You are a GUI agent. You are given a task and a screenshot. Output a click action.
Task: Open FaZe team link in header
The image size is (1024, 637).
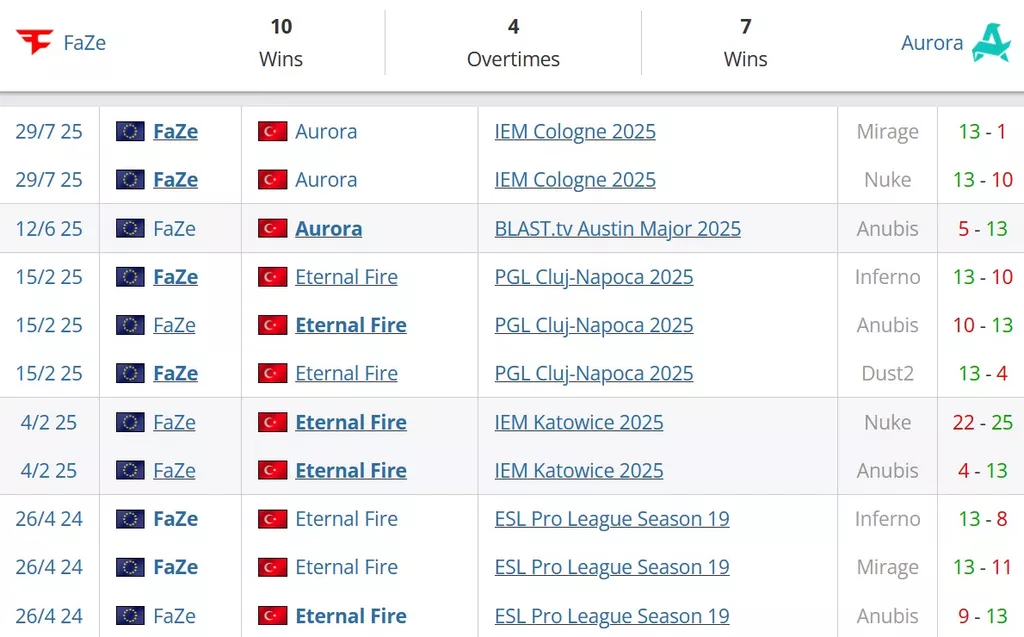[84, 42]
